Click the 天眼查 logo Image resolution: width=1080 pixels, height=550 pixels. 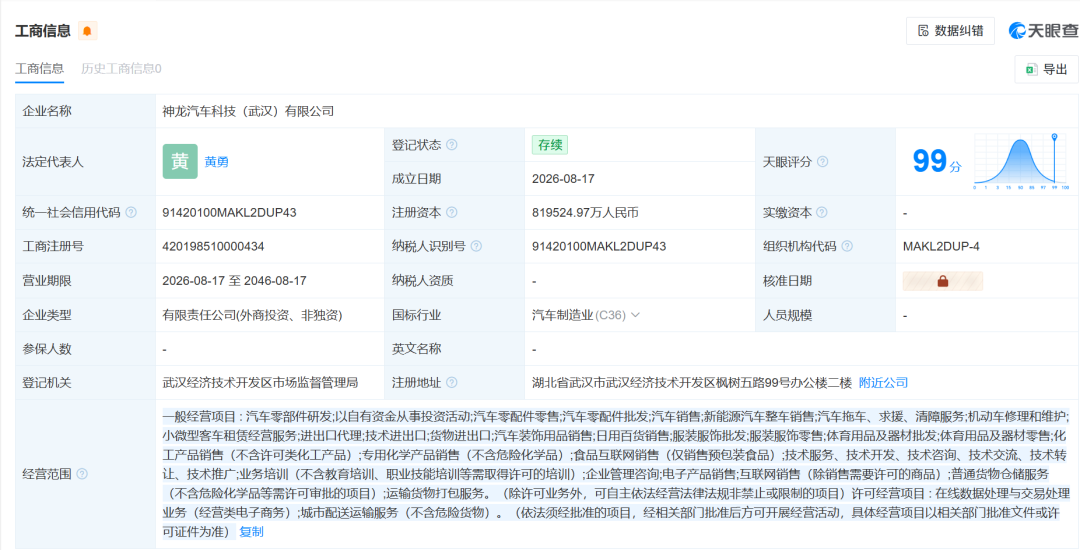coord(1043,30)
